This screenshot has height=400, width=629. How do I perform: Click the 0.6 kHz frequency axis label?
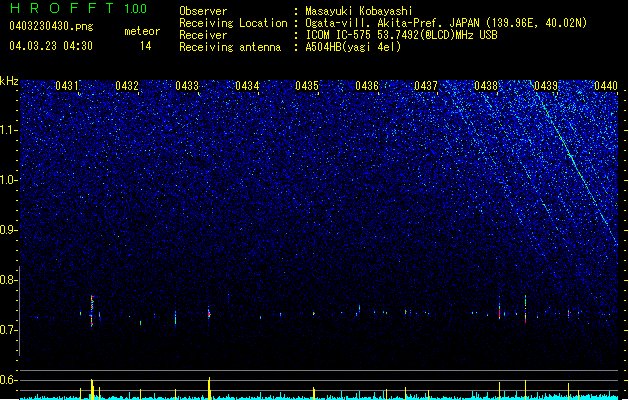point(9,380)
